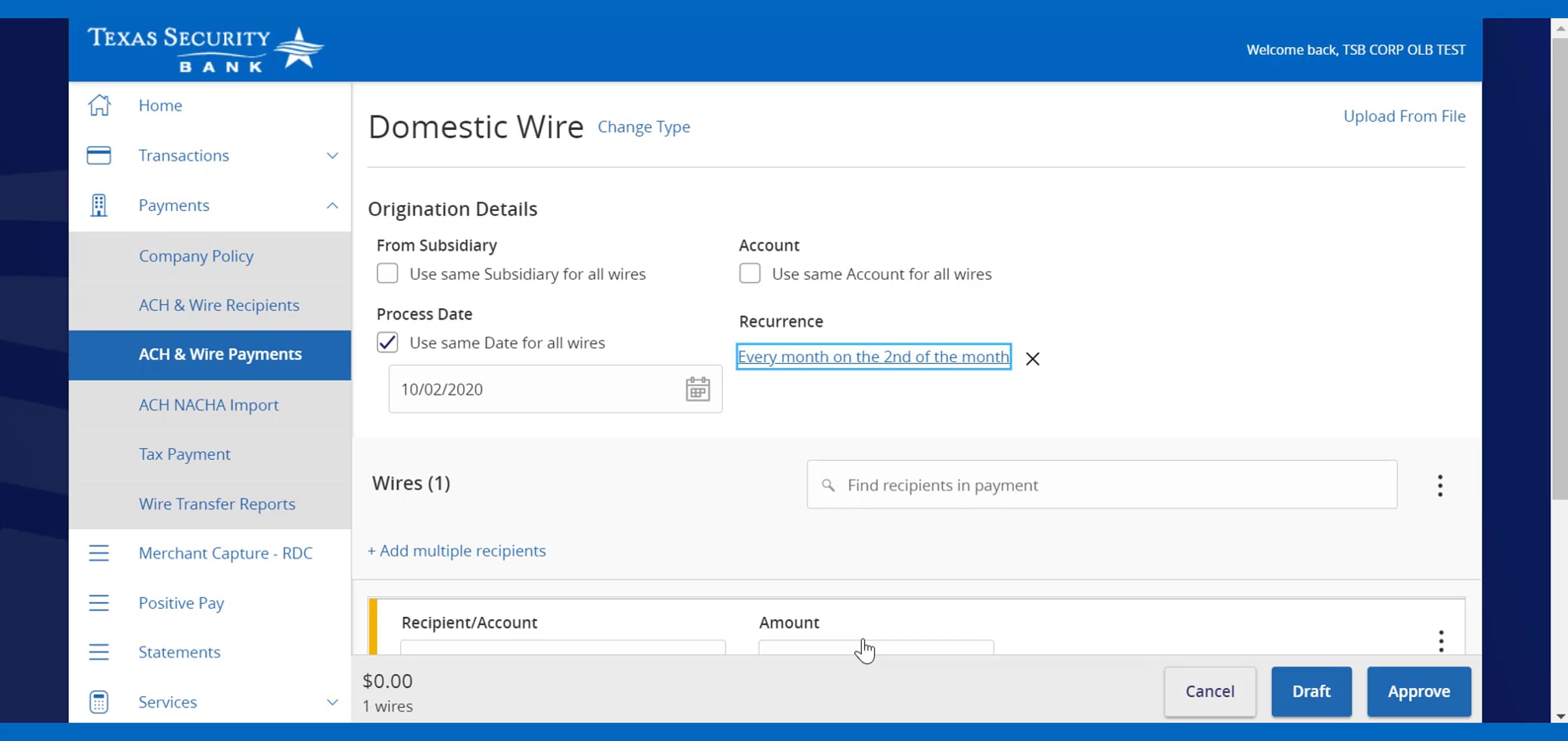Uncheck Use same Date for all wires
The image size is (1568, 741).
(387, 342)
